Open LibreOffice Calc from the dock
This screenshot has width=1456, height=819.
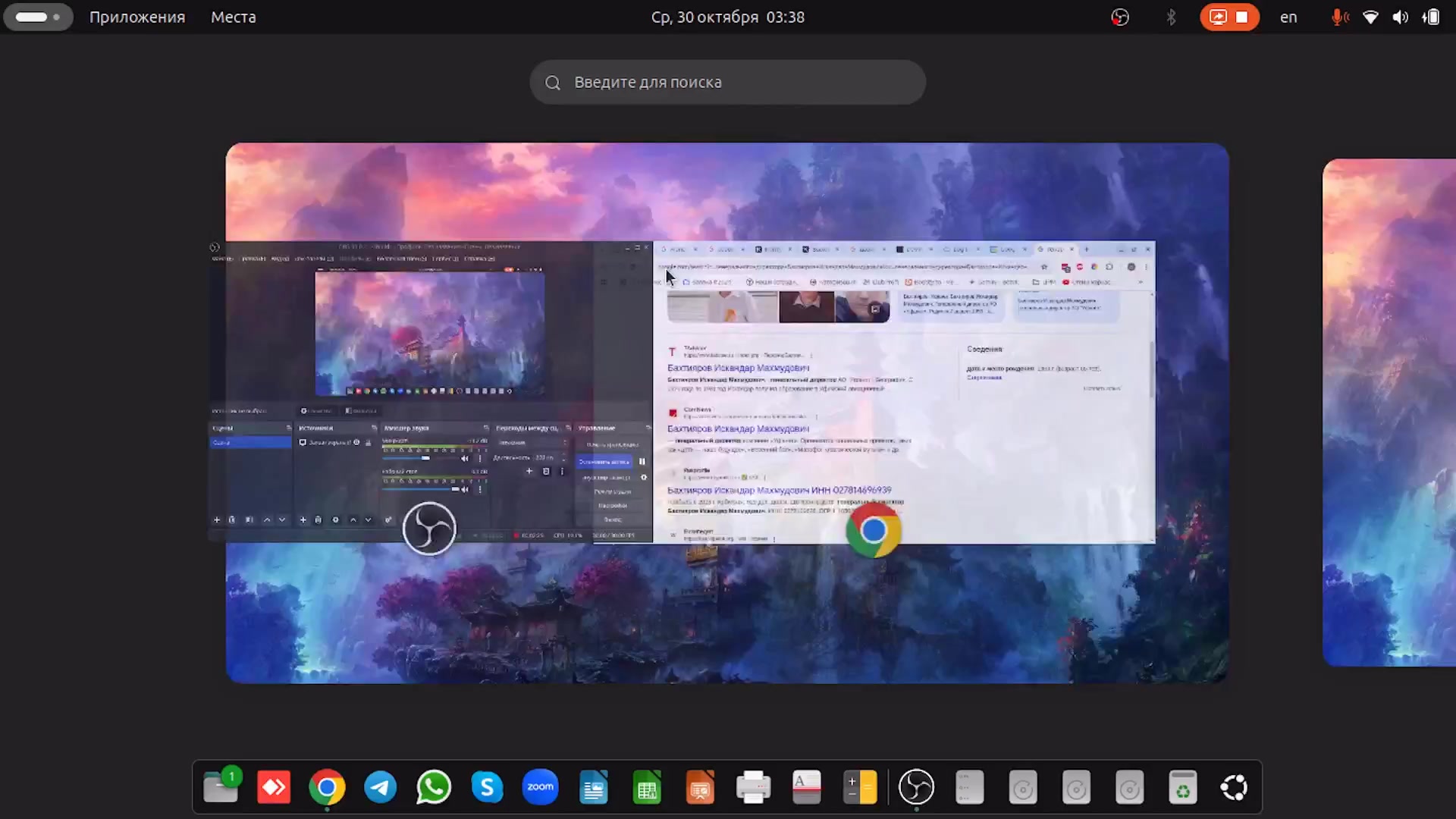[x=647, y=787]
